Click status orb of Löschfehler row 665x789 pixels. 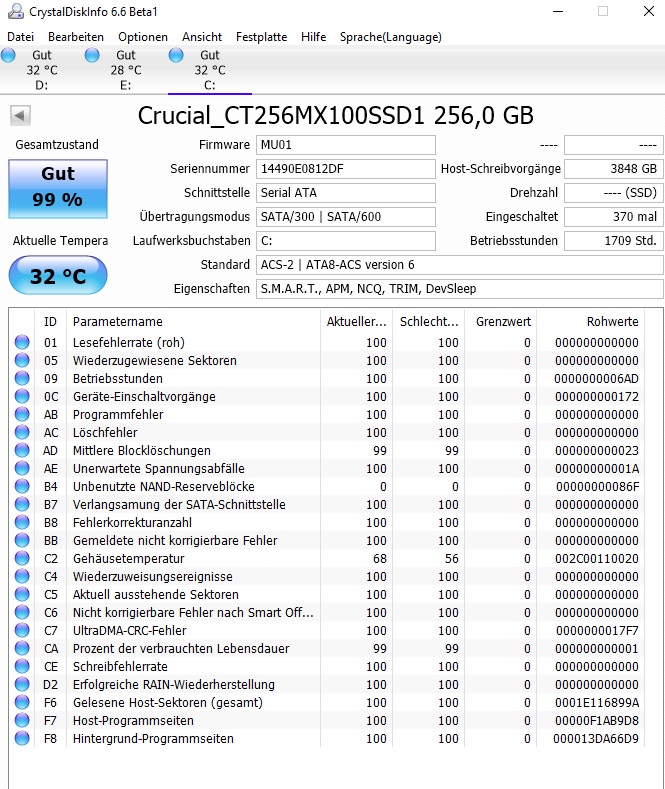[x=22, y=432]
